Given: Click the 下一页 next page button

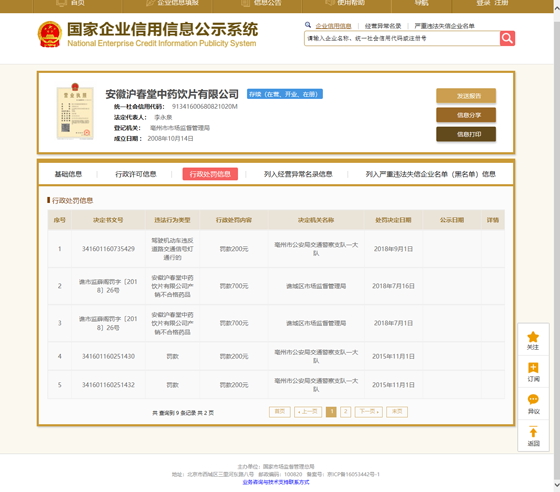Looking at the screenshot, I should [x=369, y=412].
